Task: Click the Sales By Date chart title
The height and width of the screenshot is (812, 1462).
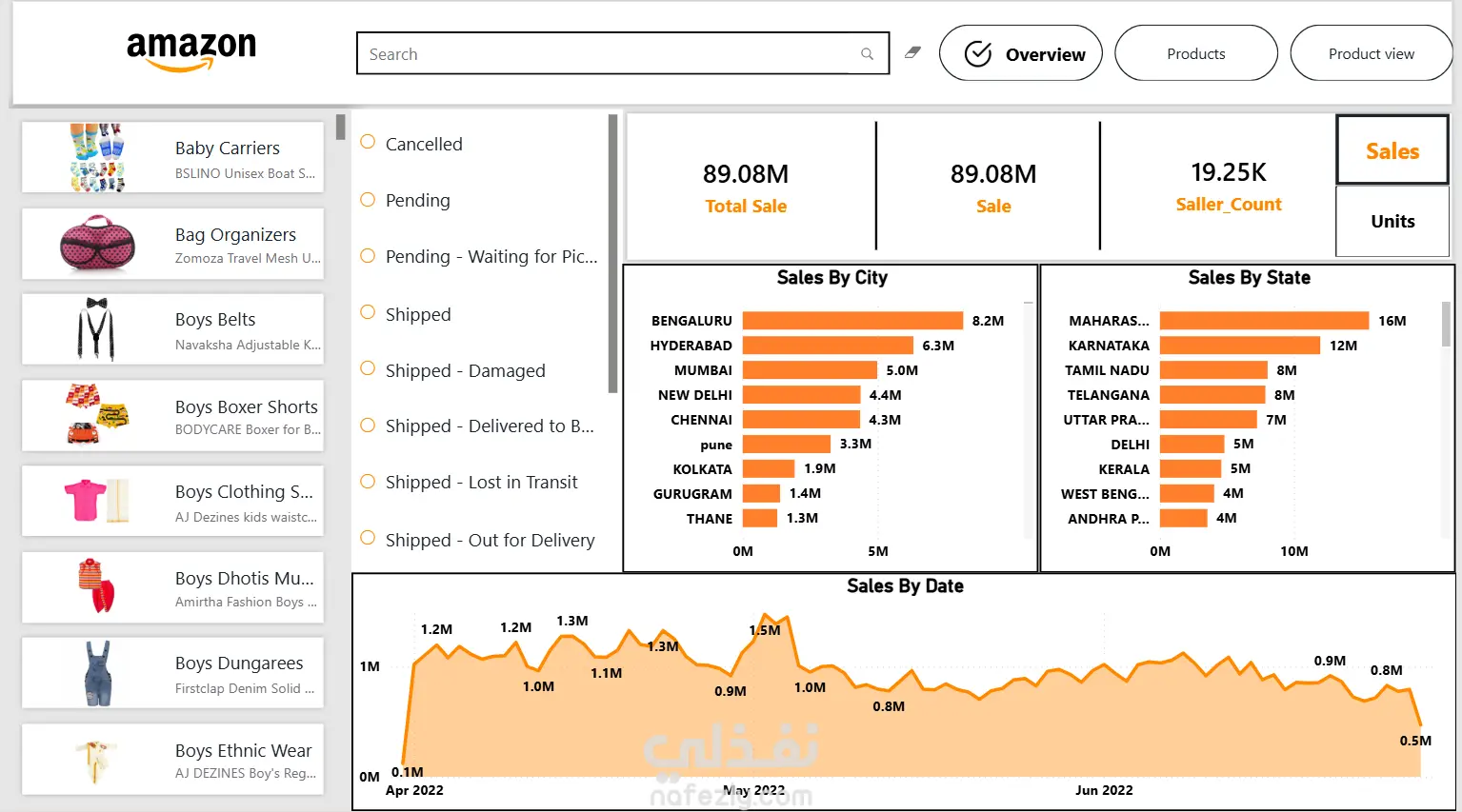Action: coord(905,586)
